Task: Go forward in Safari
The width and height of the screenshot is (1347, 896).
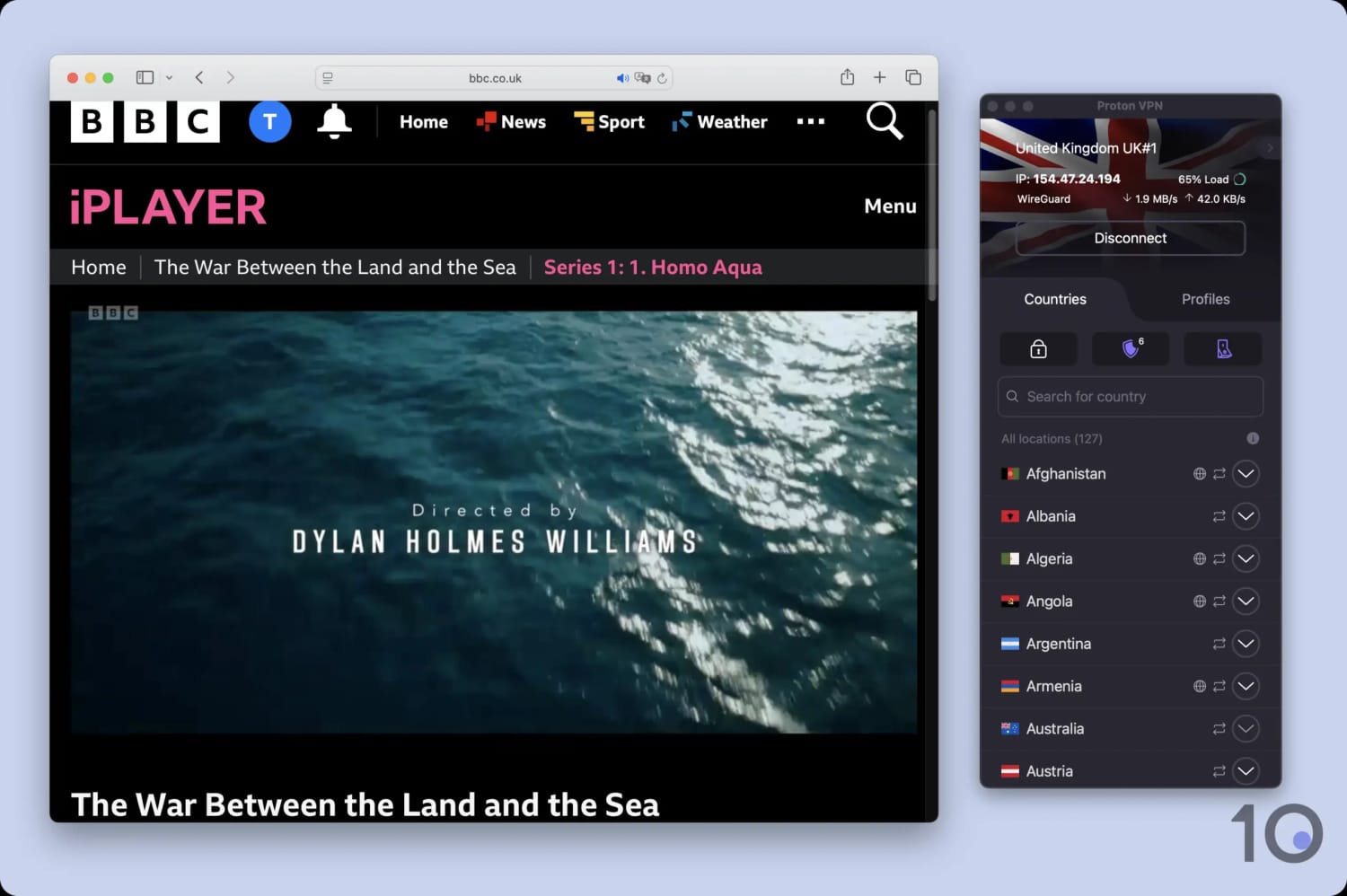Action: click(x=231, y=77)
